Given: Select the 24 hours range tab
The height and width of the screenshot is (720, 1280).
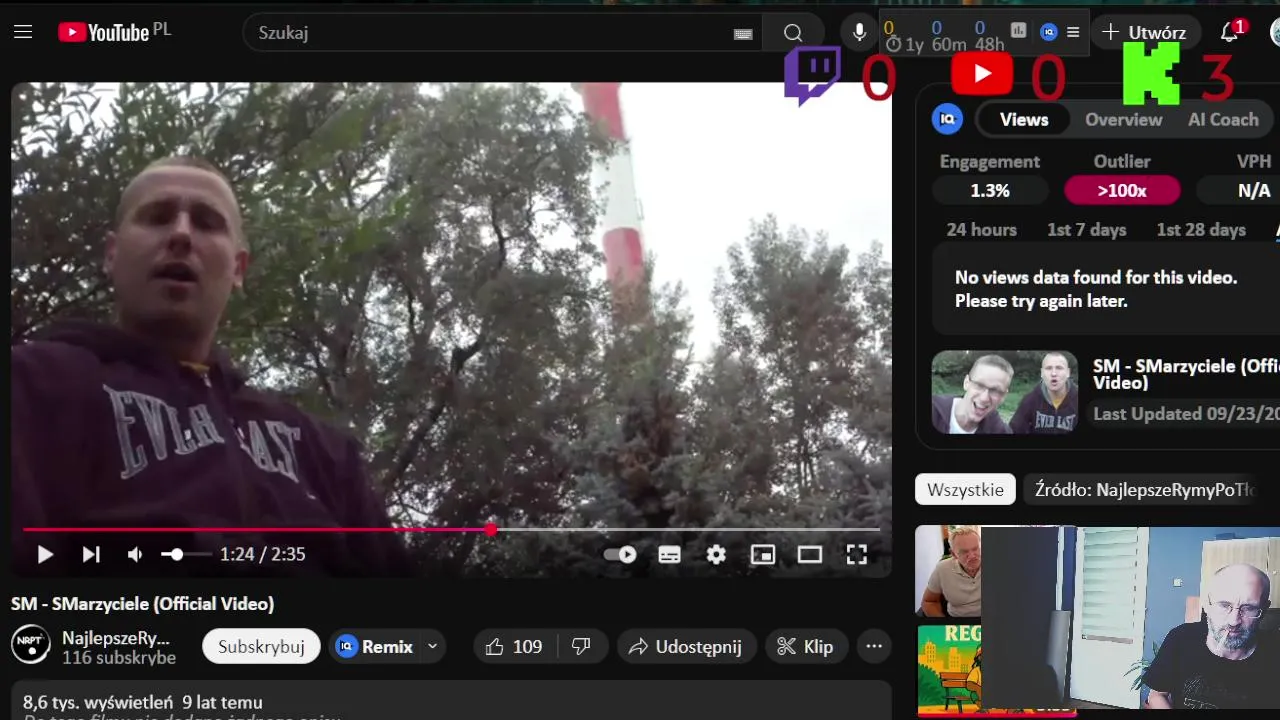Looking at the screenshot, I should click(981, 229).
